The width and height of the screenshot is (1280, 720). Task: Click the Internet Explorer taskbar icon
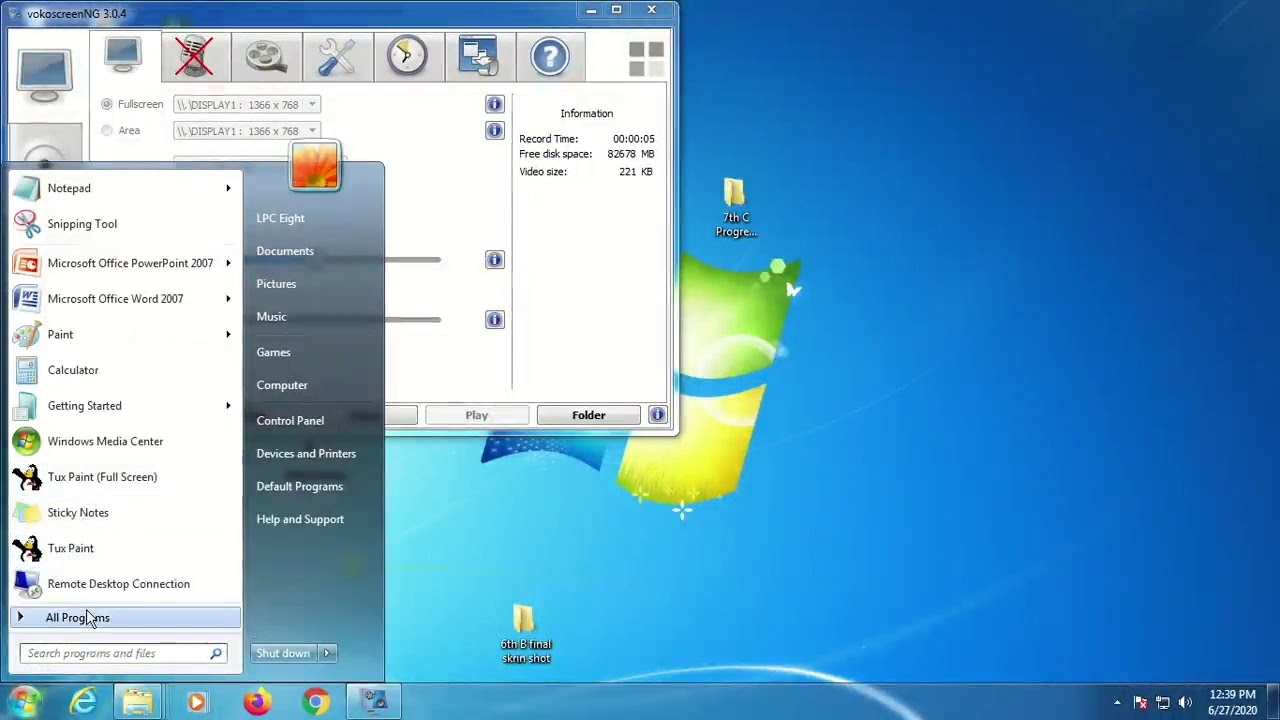pyautogui.click(x=83, y=702)
